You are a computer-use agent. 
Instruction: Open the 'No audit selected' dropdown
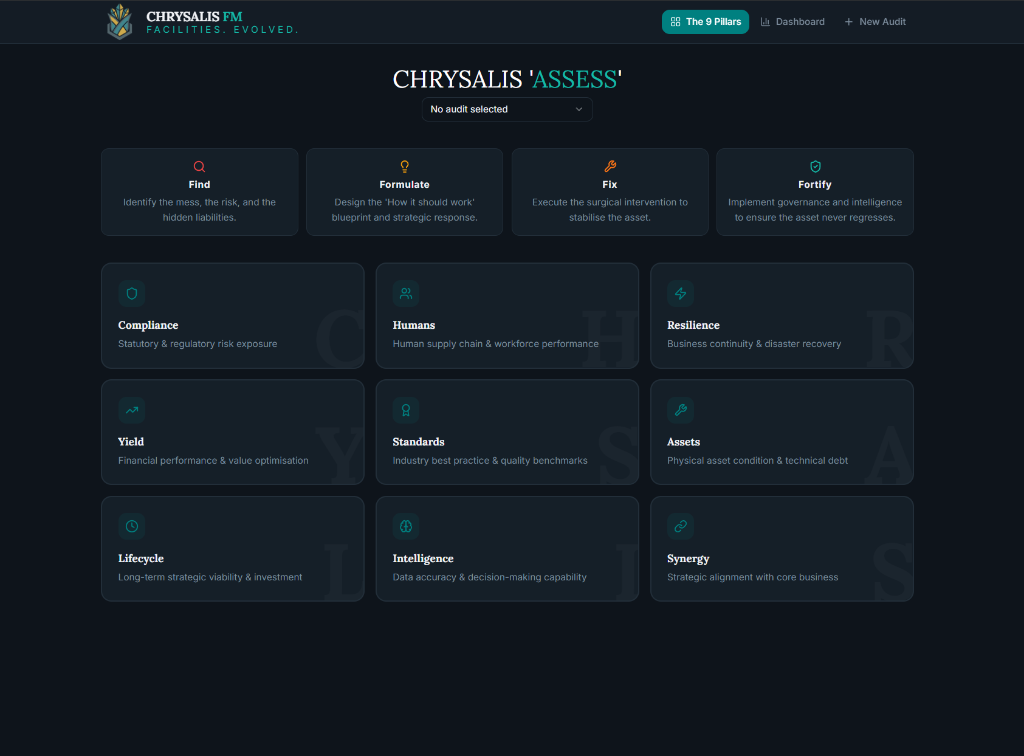pos(507,109)
